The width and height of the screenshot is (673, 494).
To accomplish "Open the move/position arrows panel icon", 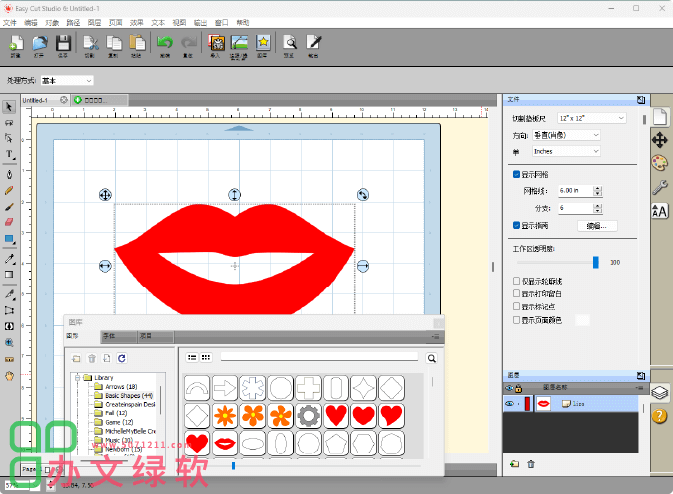I will pyautogui.click(x=660, y=140).
